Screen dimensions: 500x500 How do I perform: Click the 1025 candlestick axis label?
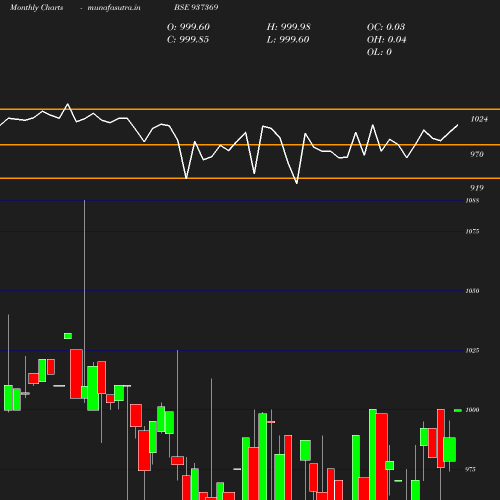[472, 350]
